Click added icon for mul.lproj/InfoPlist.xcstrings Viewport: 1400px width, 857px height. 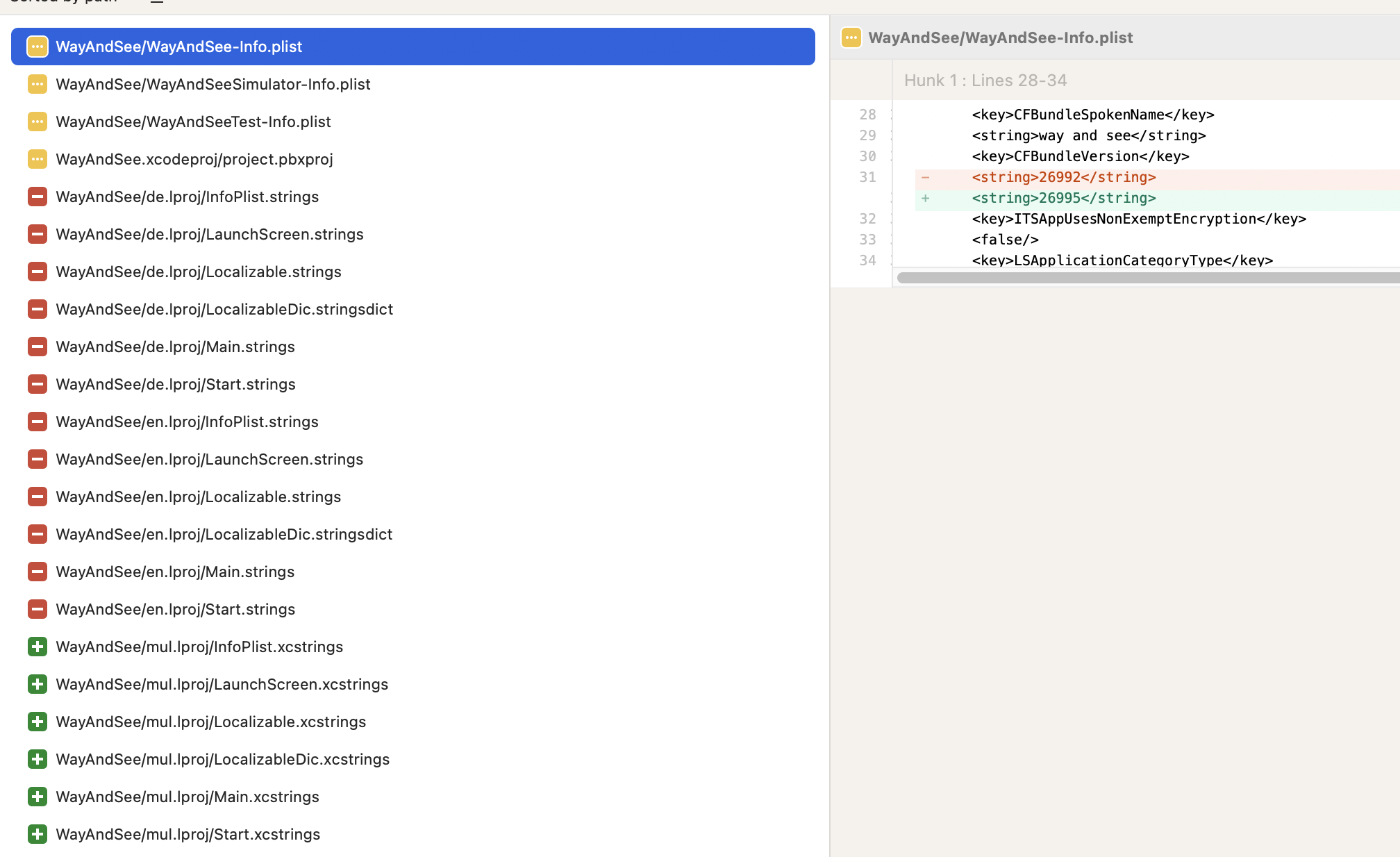click(x=37, y=647)
